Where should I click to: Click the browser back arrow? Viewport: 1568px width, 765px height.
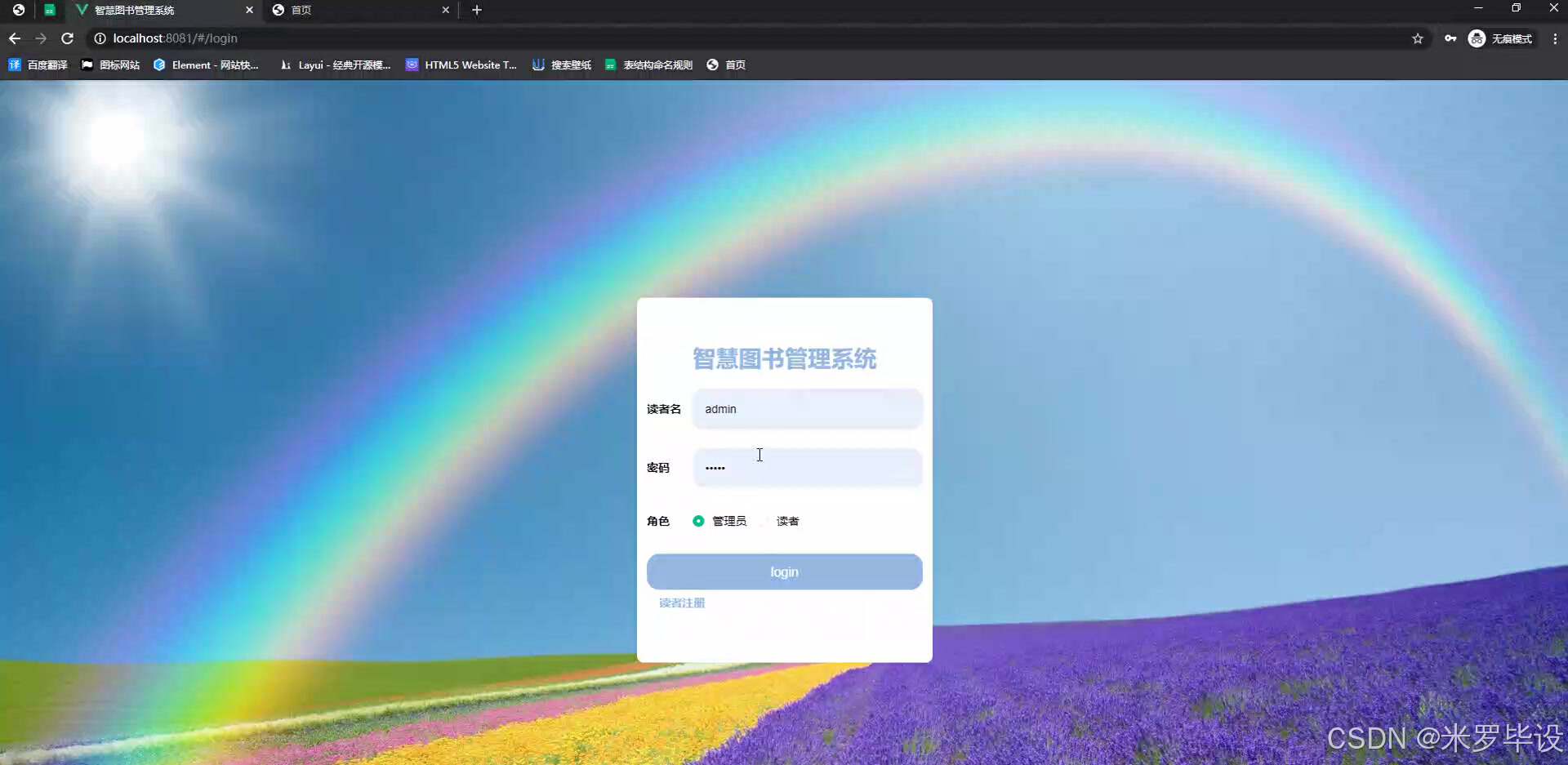click(x=15, y=38)
